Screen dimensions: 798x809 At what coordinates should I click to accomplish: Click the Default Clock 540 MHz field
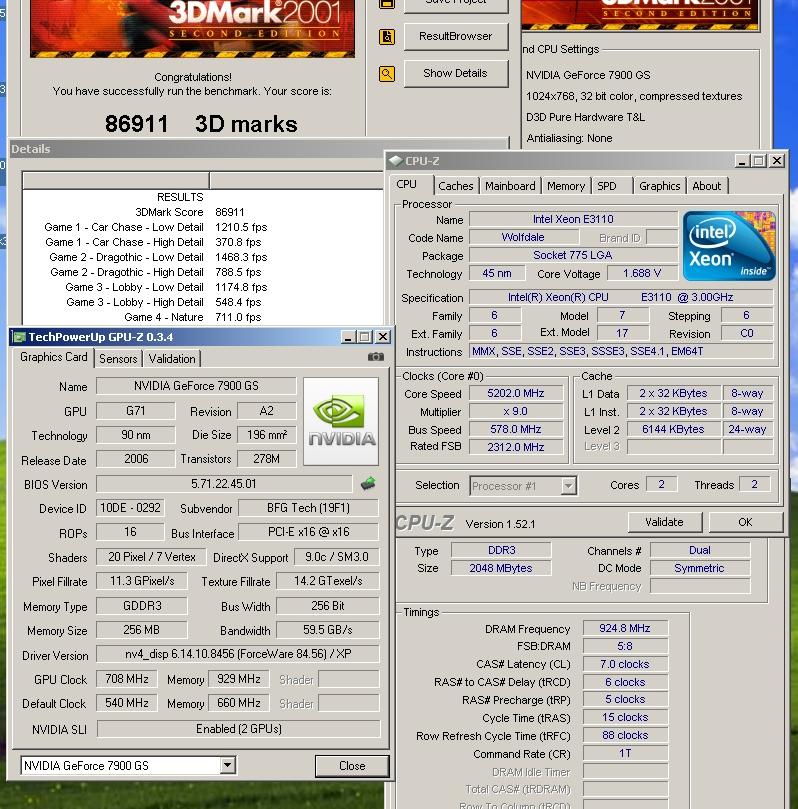tap(126, 703)
